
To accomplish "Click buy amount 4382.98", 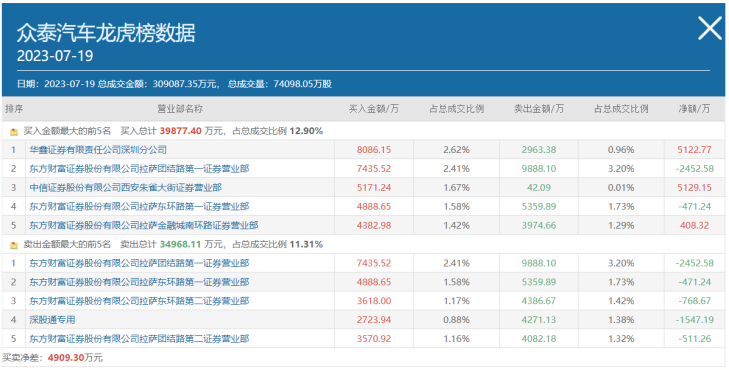I will [374, 225].
